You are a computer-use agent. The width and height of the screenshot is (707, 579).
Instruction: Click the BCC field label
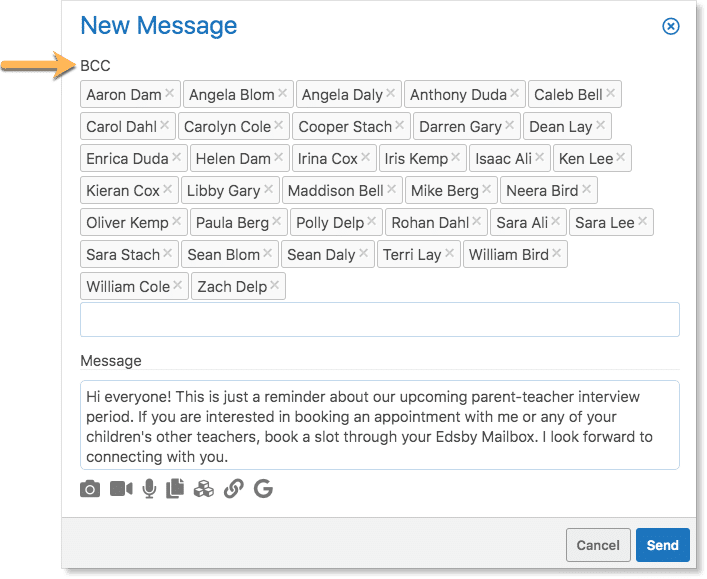click(95, 66)
